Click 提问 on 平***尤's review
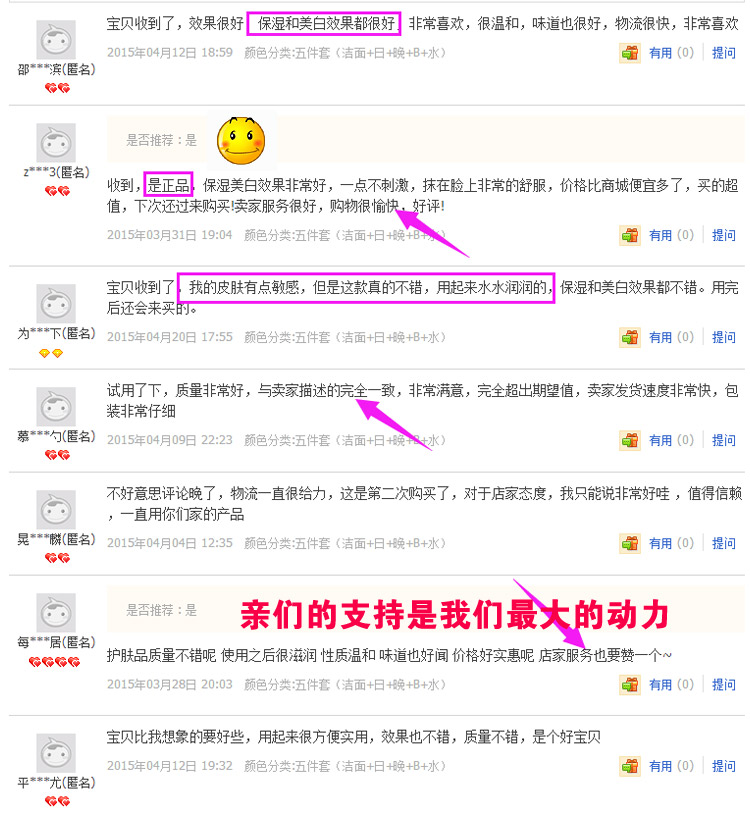 pyautogui.click(x=723, y=766)
